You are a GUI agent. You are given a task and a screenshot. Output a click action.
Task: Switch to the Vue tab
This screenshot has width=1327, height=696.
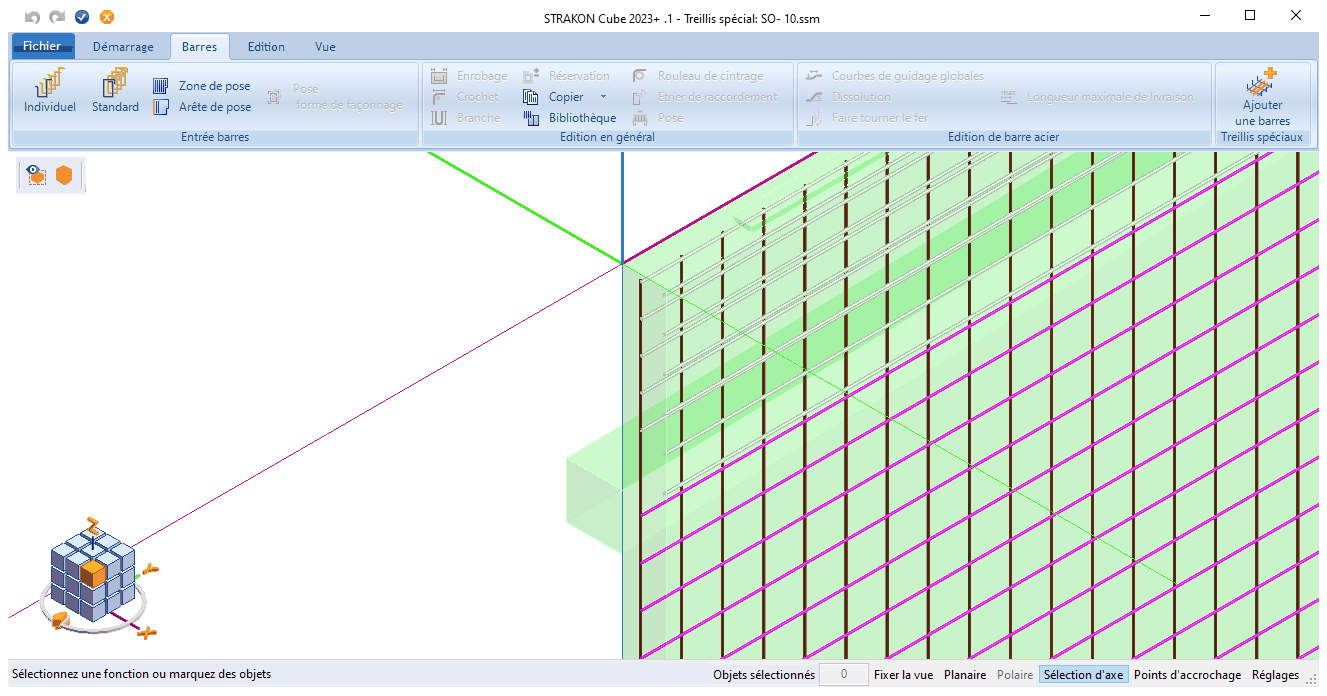(x=325, y=47)
